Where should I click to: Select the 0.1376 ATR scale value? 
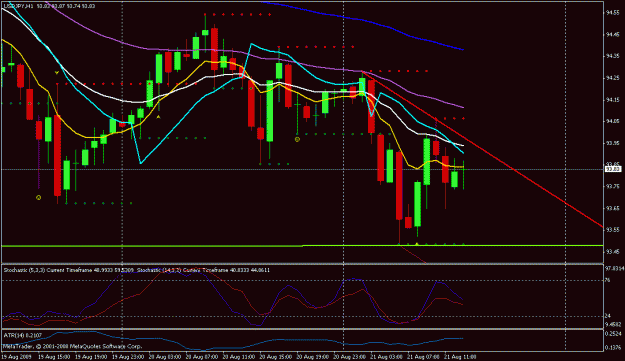click(613, 348)
